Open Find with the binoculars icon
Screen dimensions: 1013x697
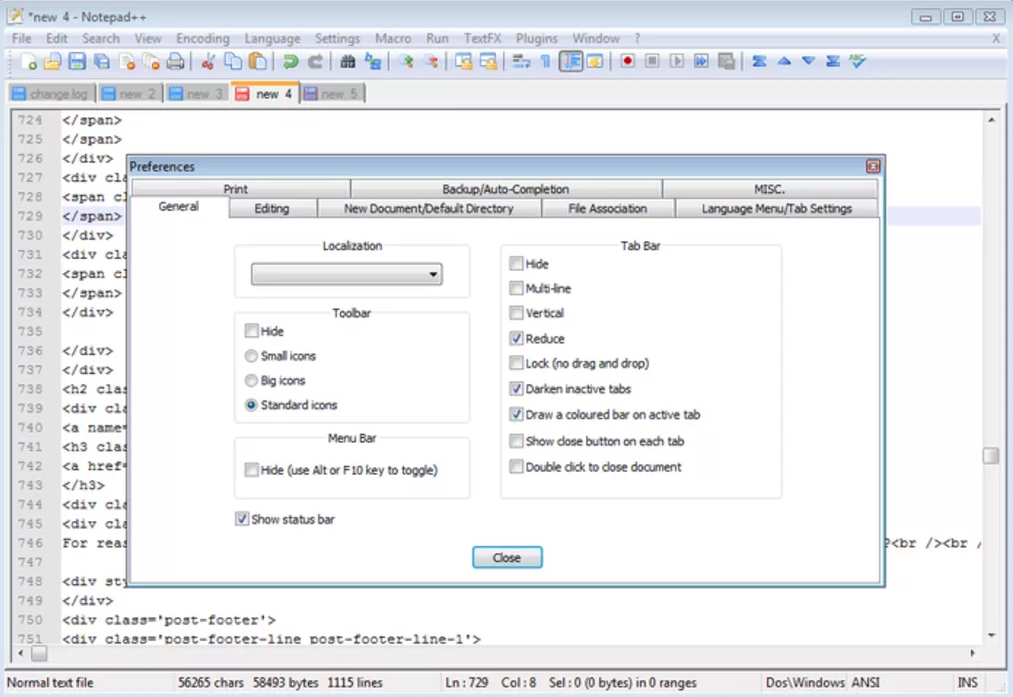(x=348, y=61)
